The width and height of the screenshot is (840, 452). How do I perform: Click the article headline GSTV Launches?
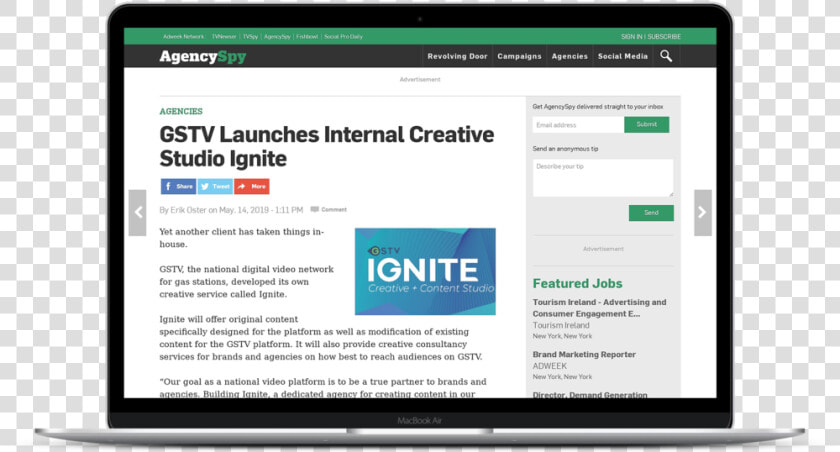pyautogui.click(x=327, y=146)
